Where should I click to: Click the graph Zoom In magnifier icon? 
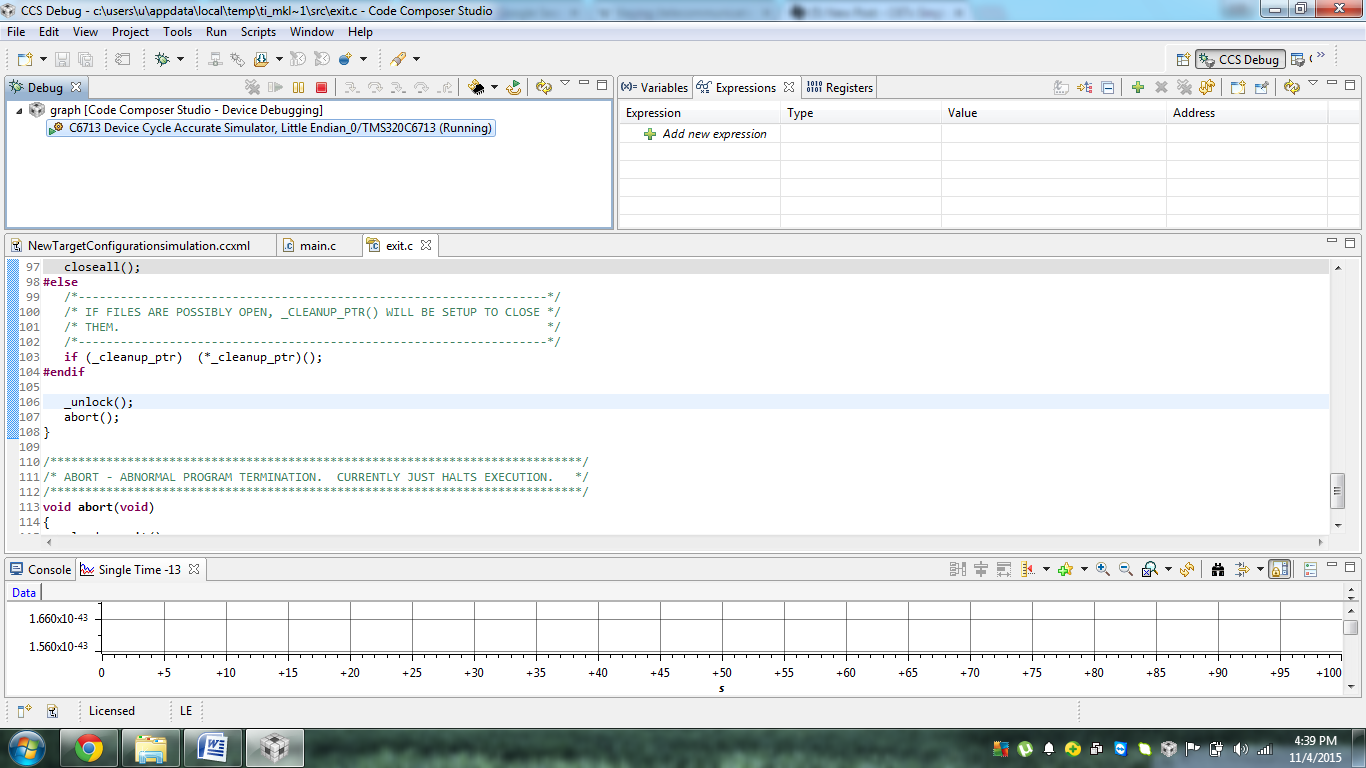(x=1103, y=569)
